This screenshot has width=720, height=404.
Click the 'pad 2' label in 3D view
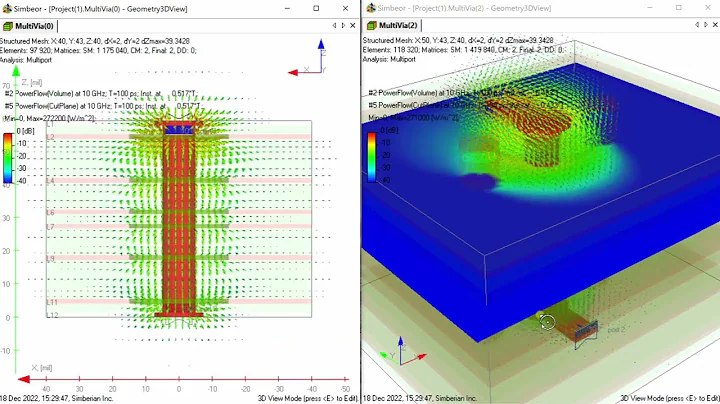(616, 330)
